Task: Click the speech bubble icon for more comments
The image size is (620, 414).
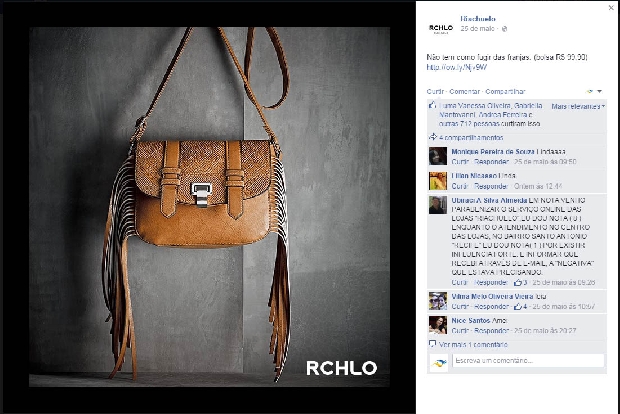Action: coord(433,344)
